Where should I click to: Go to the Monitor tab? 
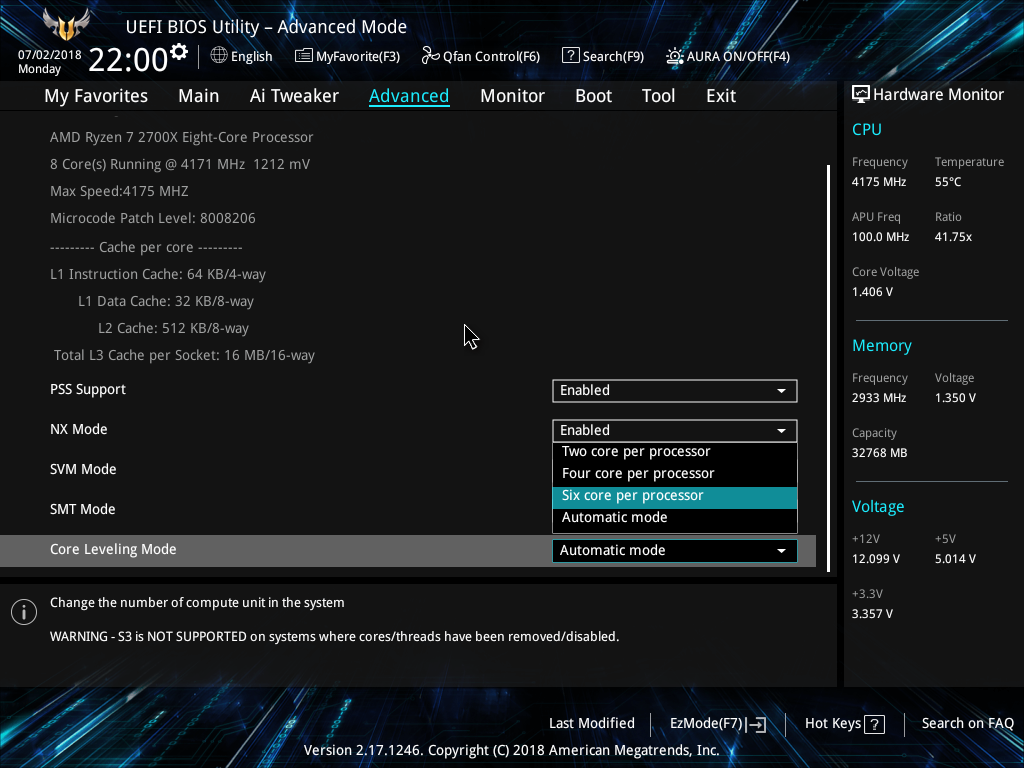(512, 95)
